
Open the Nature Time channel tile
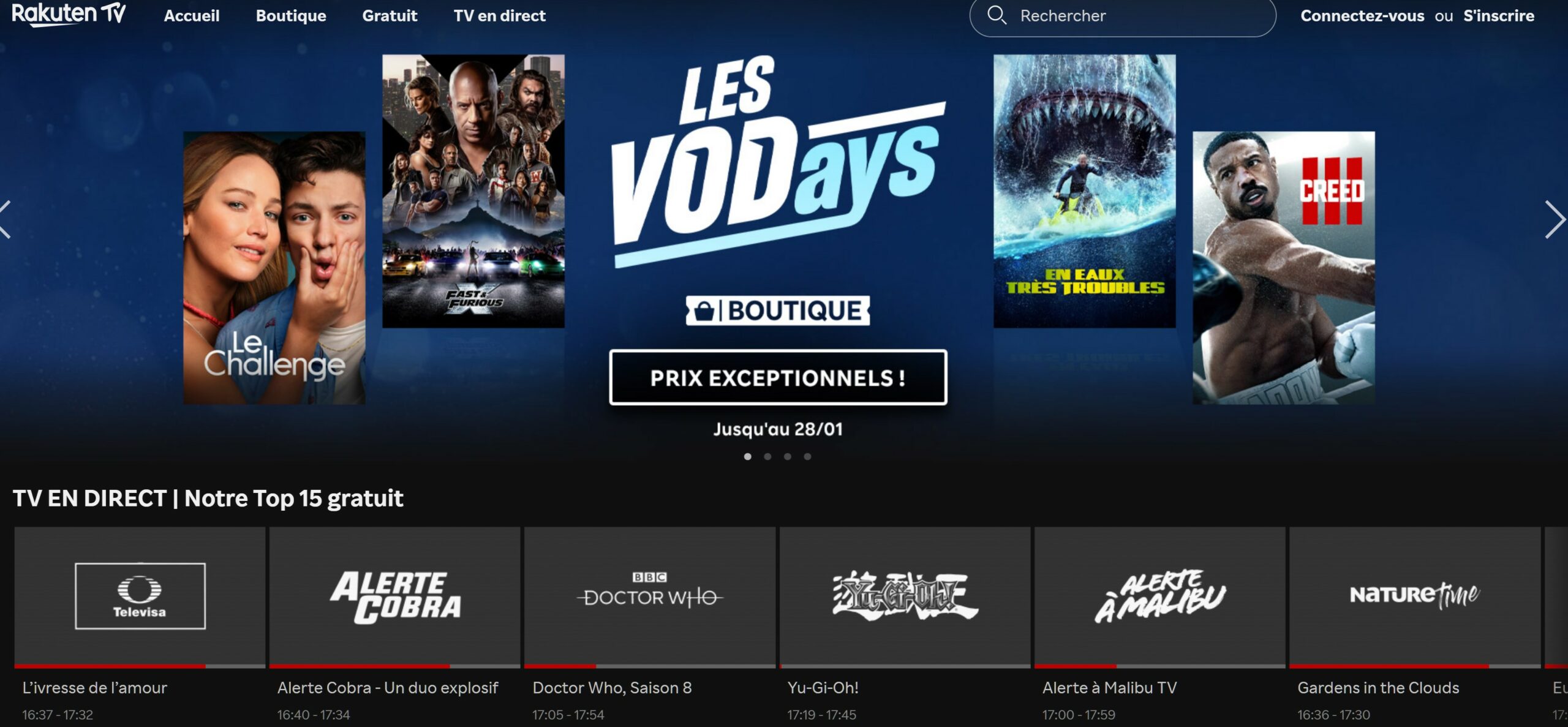click(1415, 597)
